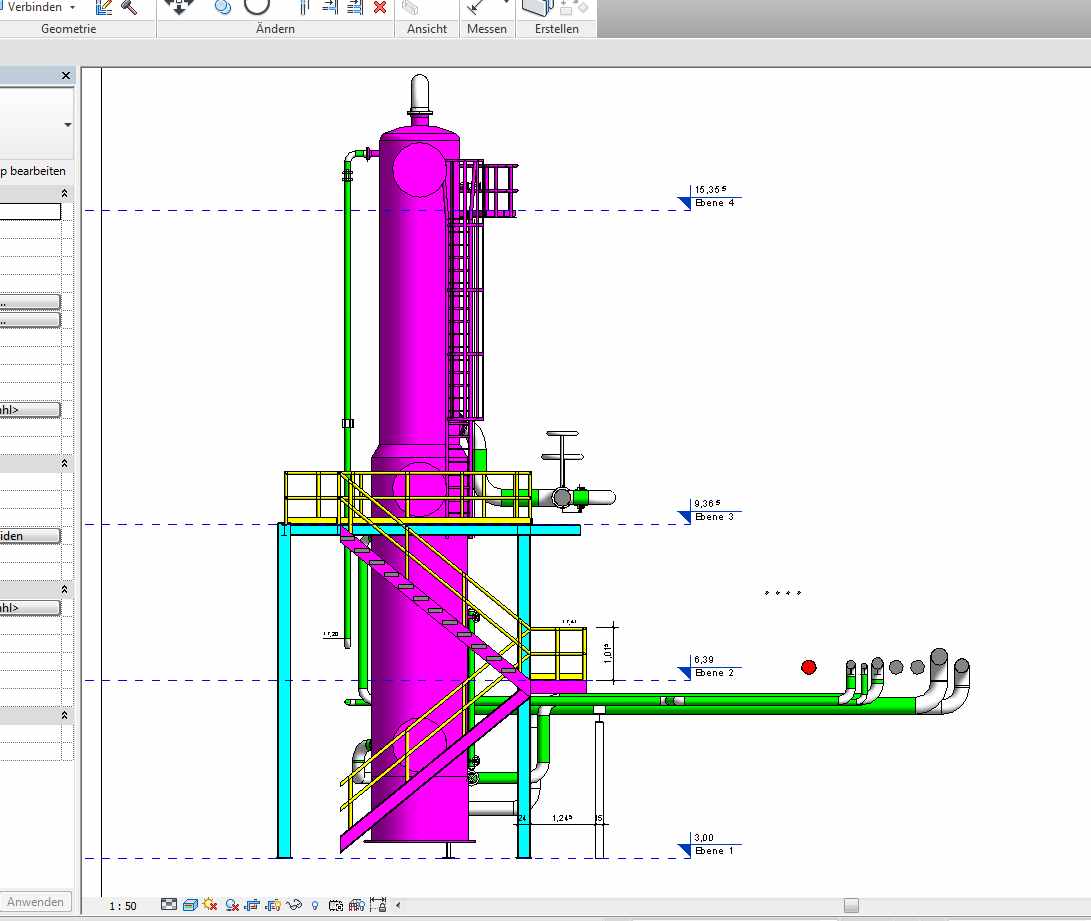This screenshot has width=1091, height=921.
Task: Click the lower of two adjacent ellipsis buttons
Action: [x=30, y=321]
